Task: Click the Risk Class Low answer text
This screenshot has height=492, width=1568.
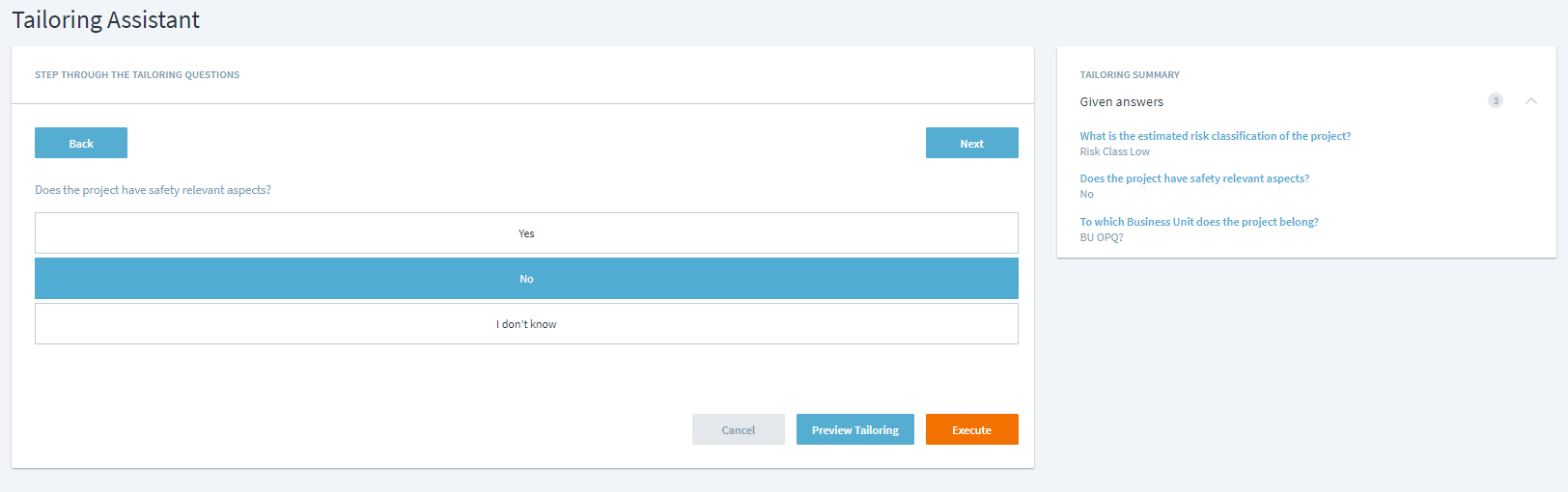Action: [x=1114, y=151]
